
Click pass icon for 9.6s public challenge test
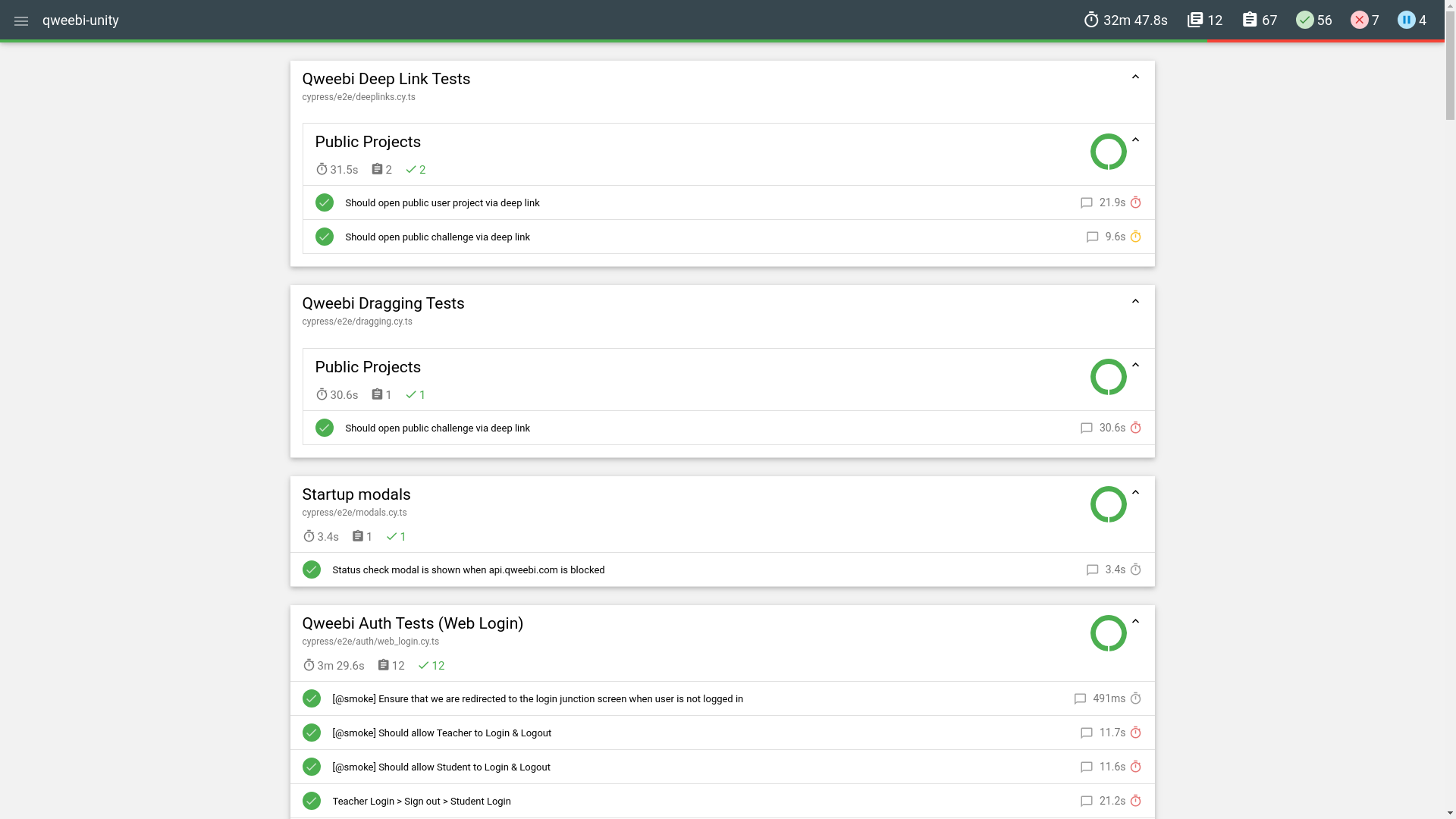324,237
